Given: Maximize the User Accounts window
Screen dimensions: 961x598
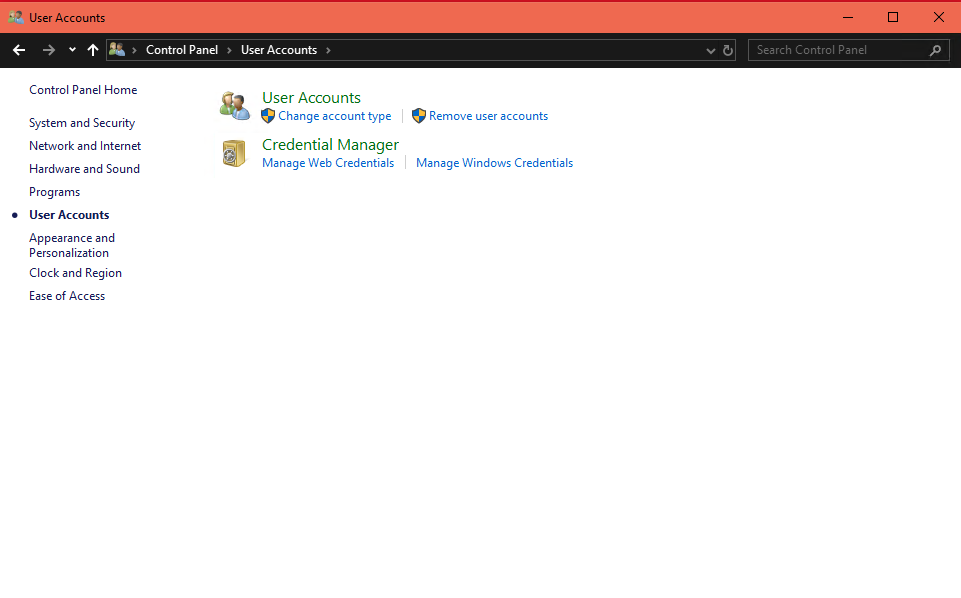Looking at the screenshot, I should coord(893,17).
